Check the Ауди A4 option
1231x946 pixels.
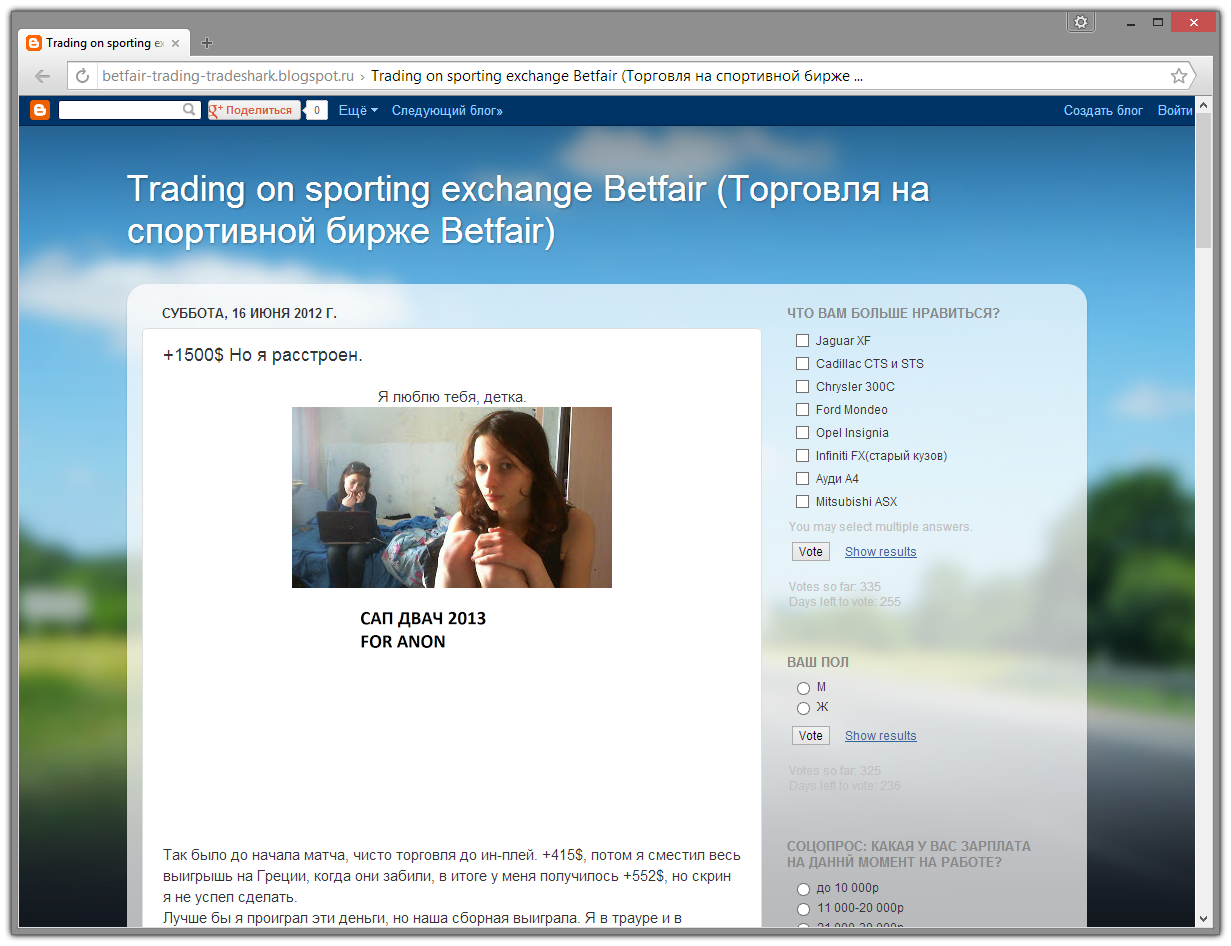click(802, 479)
